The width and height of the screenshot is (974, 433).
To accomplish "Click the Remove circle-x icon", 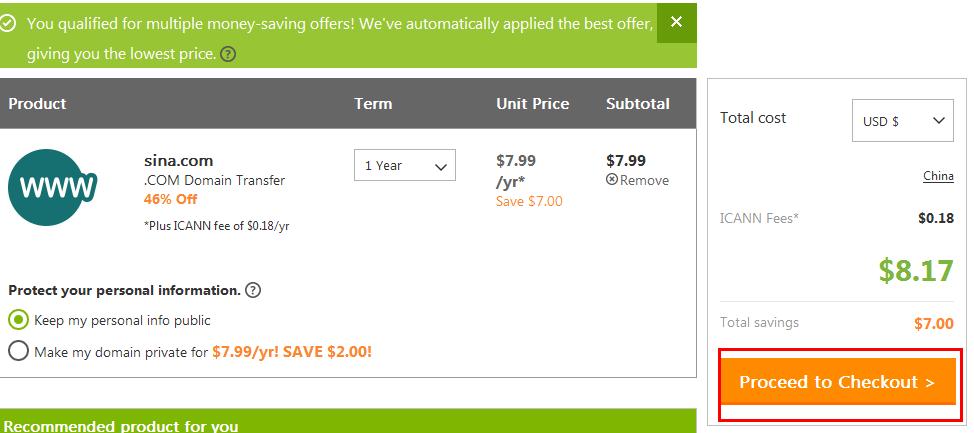I will pyautogui.click(x=612, y=180).
